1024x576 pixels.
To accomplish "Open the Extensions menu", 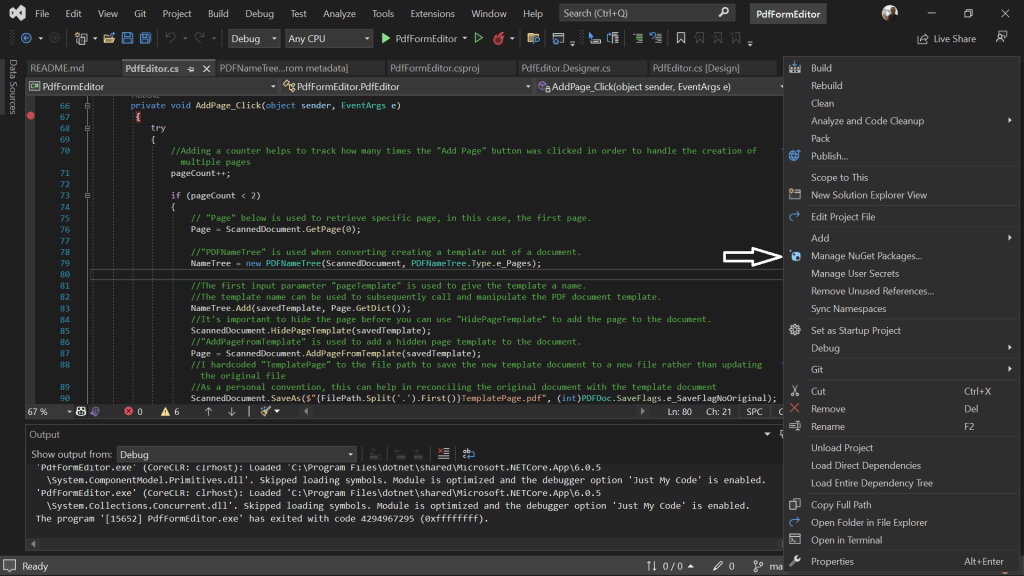I will click(x=432, y=13).
